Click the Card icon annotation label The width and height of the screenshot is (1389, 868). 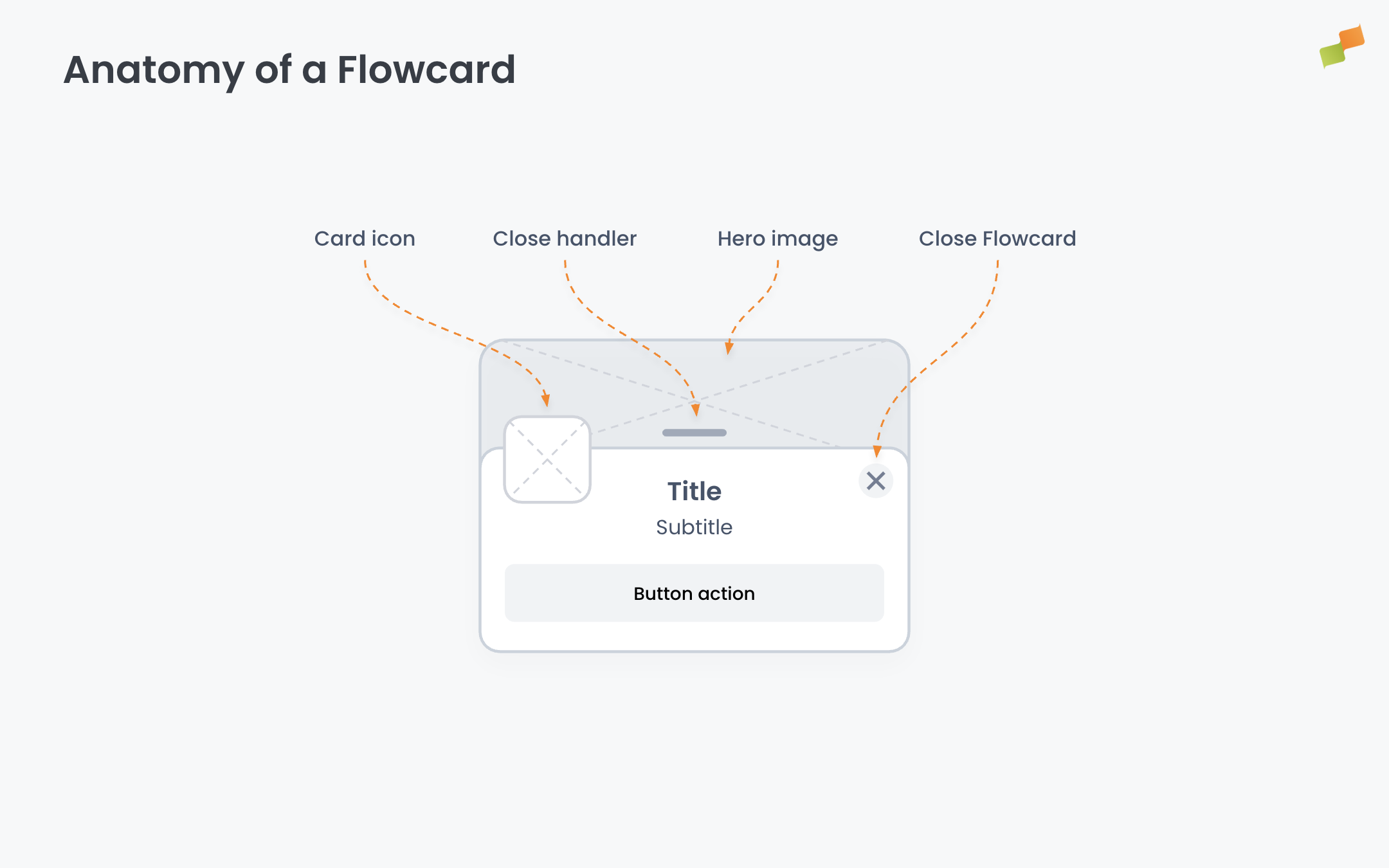365,239
